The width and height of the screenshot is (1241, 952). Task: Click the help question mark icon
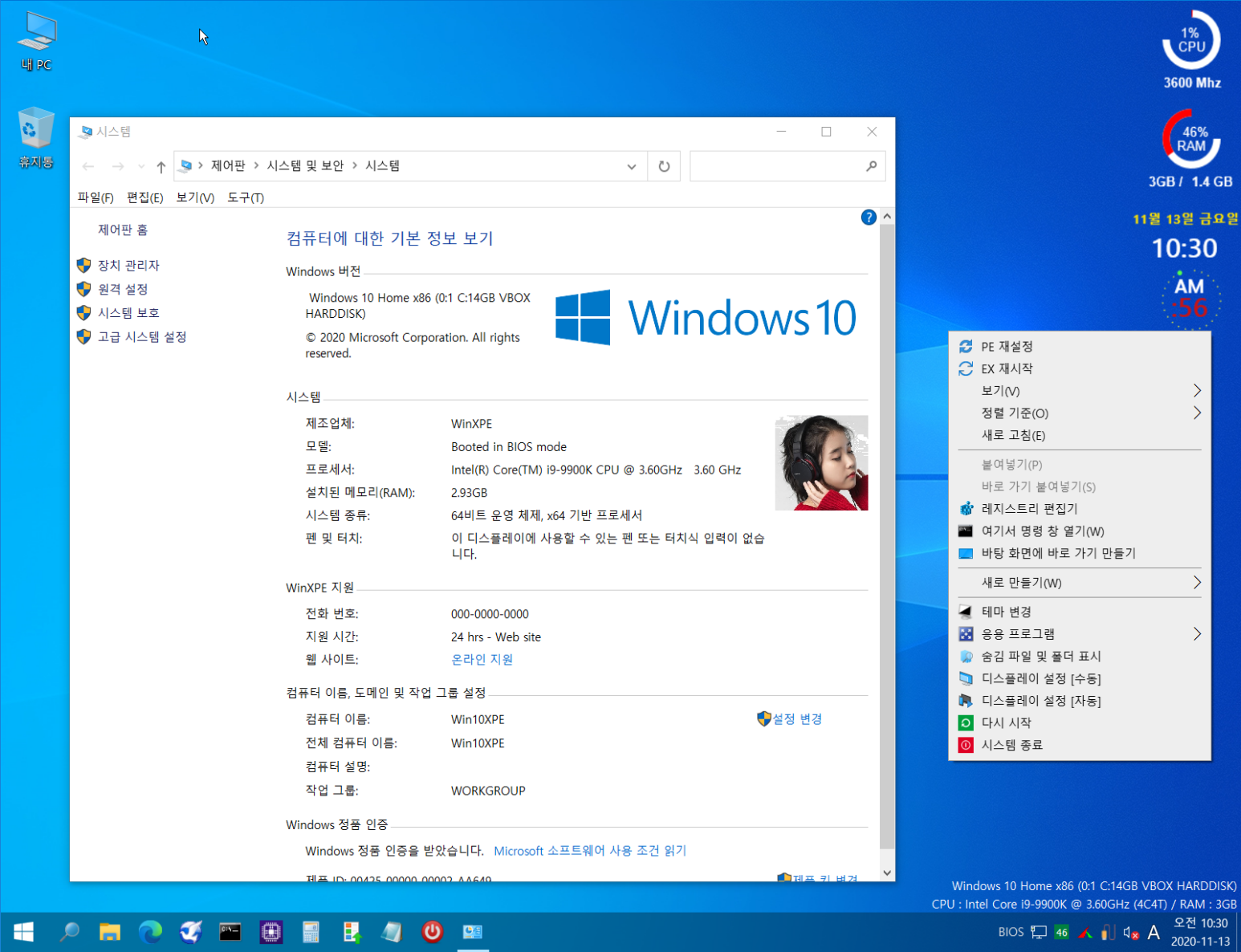[869, 217]
